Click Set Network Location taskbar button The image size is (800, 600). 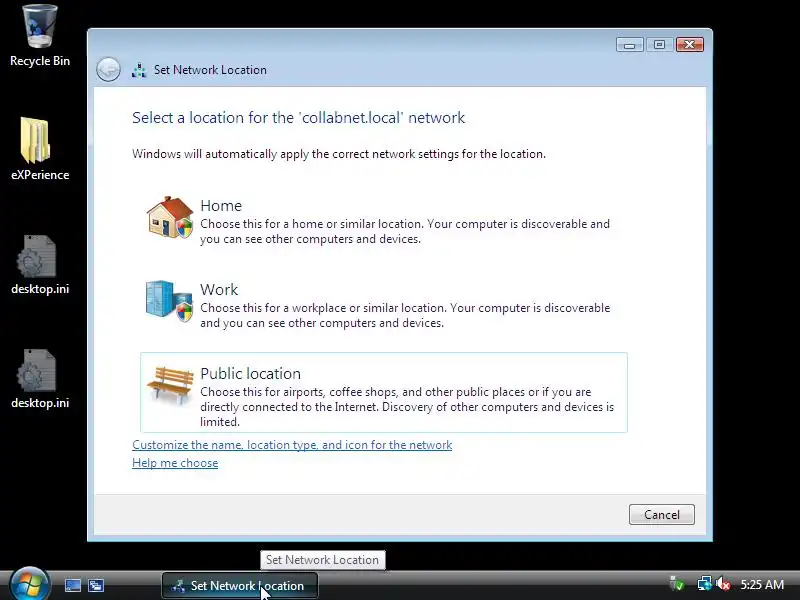pos(240,585)
